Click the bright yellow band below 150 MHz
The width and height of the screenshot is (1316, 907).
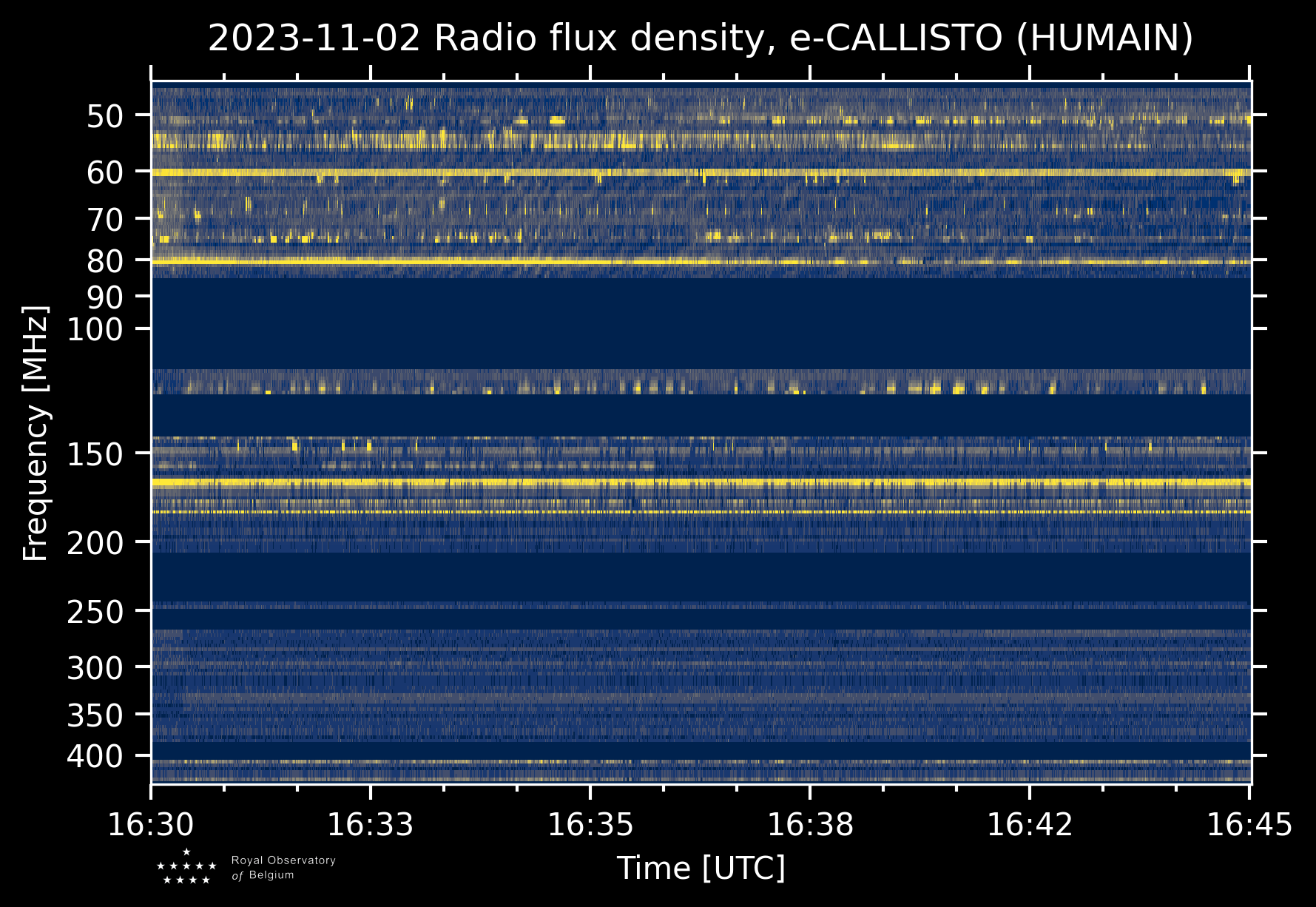(701, 482)
